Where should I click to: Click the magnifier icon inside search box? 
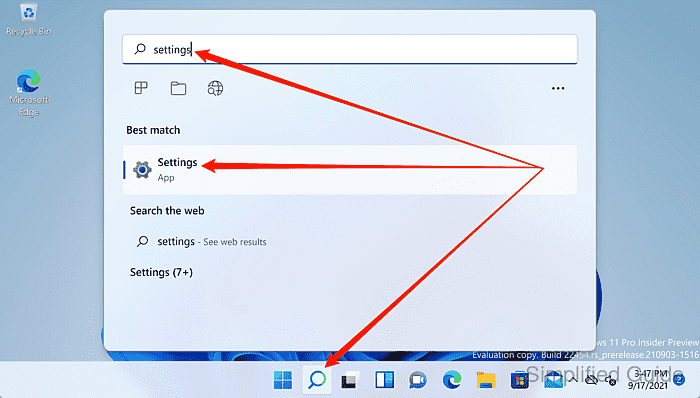[140, 49]
